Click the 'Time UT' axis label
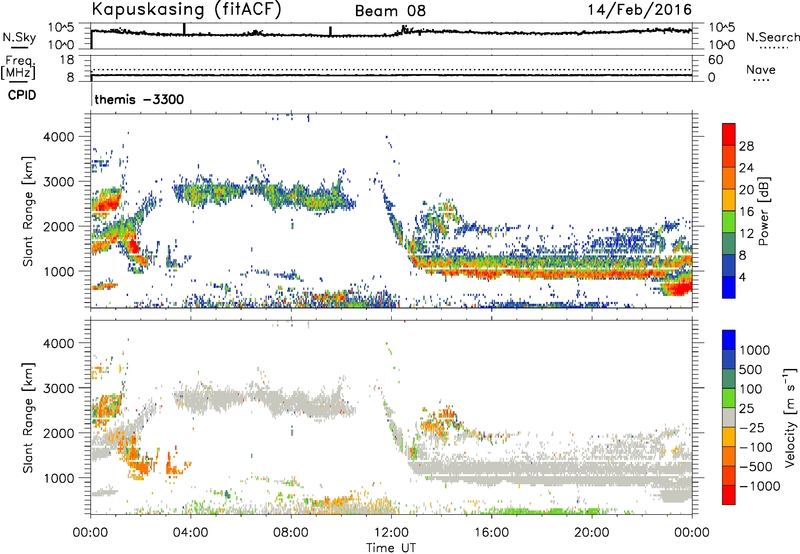This screenshot has width=800, height=554. (391, 548)
